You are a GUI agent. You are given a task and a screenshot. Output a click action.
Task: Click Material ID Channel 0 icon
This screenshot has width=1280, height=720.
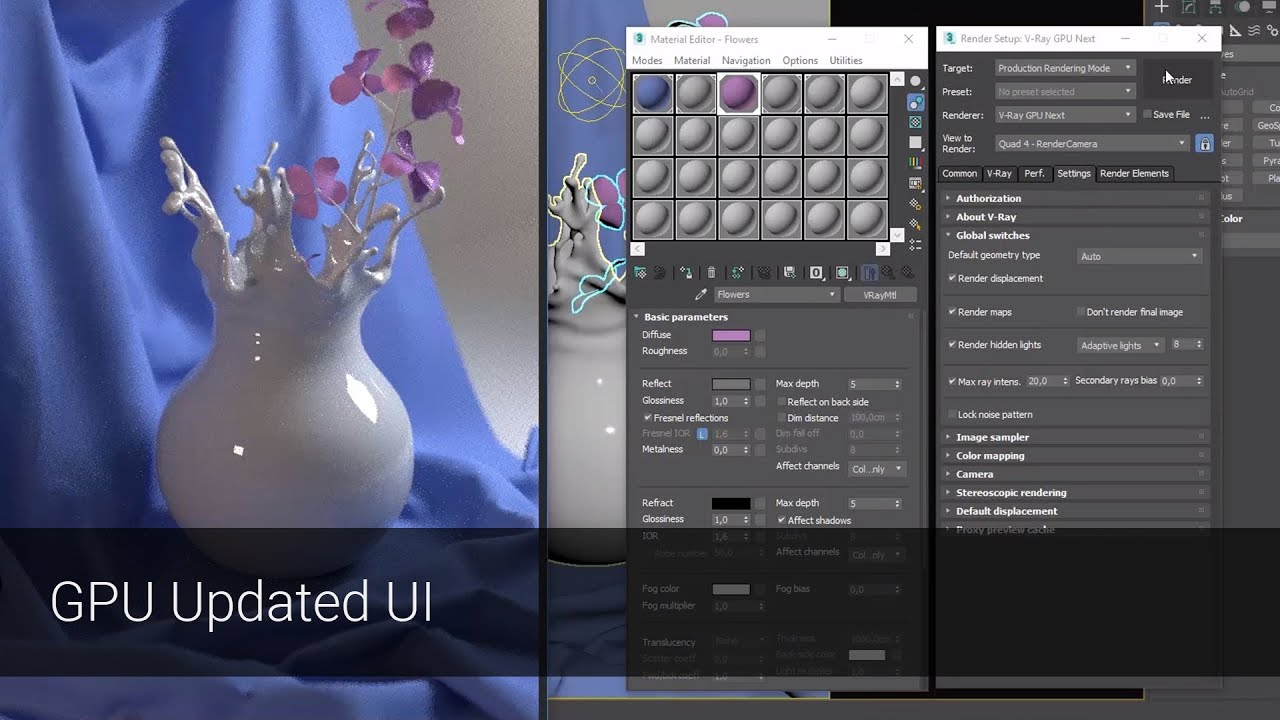(x=816, y=272)
